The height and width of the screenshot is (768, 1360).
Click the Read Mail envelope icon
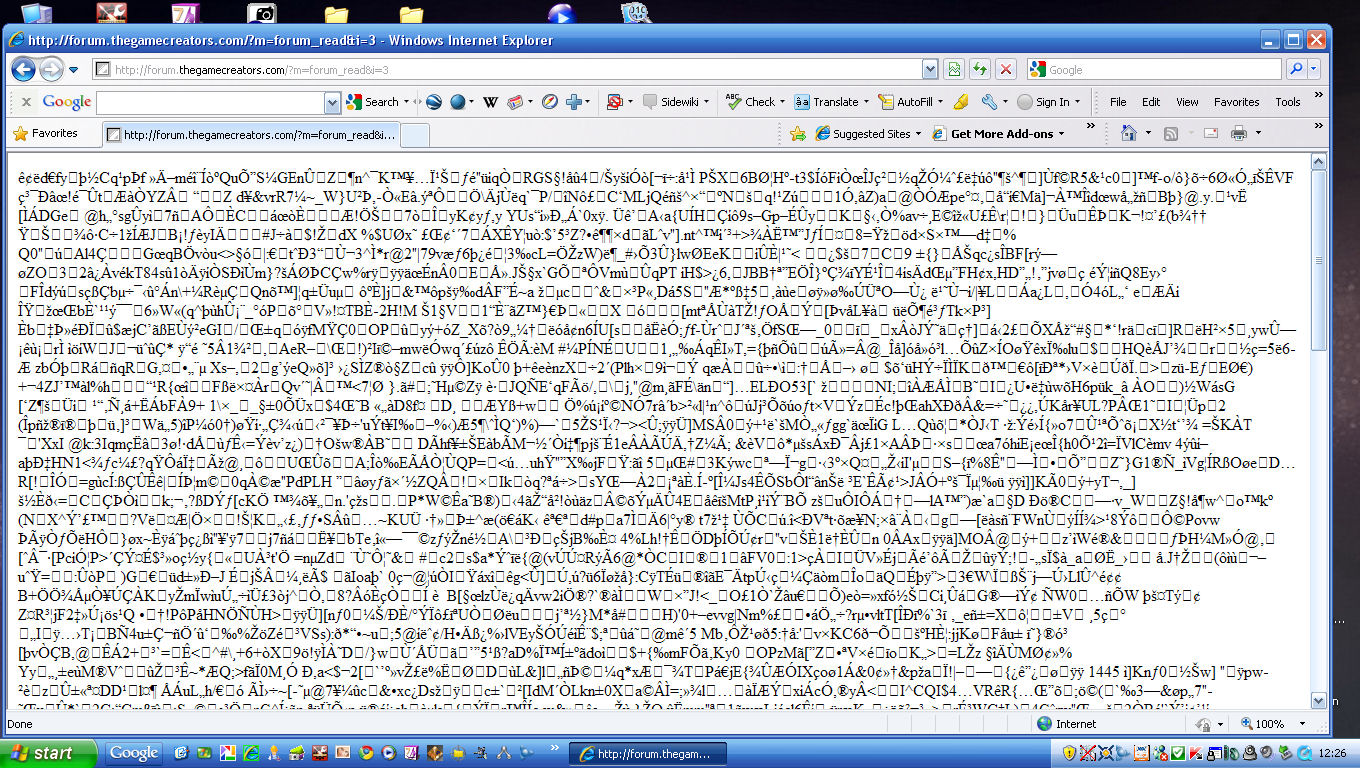tap(1210, 133)
